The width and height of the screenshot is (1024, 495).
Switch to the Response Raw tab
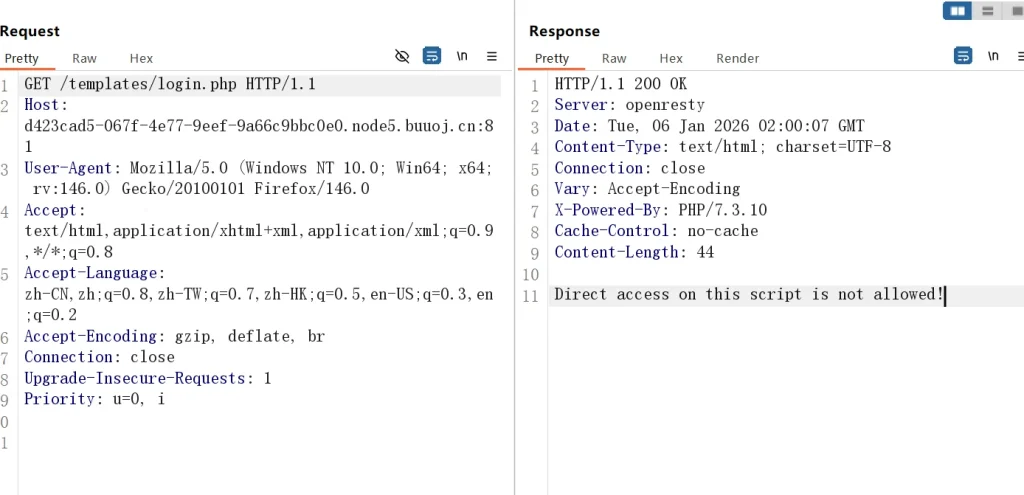pyautogui.click(x=614, y=59)
